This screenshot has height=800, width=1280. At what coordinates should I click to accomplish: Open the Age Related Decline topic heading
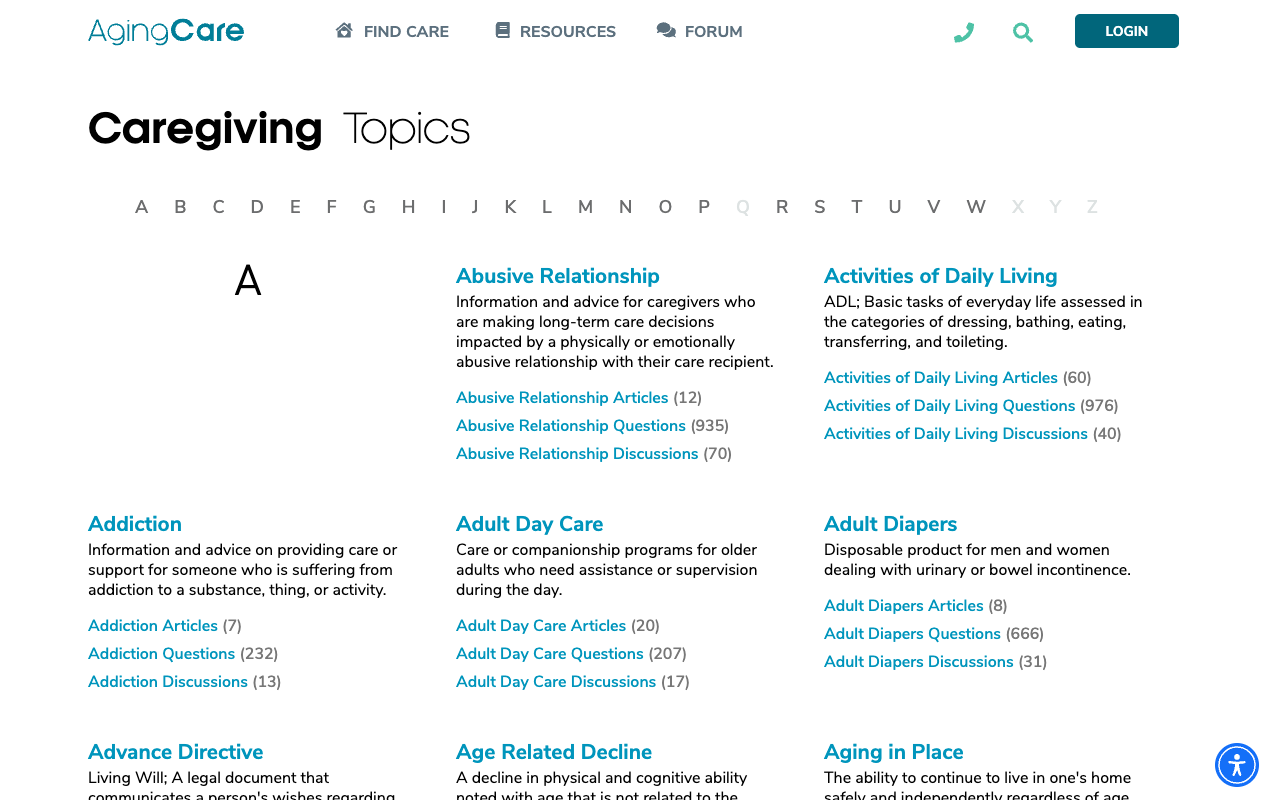tap(554, 752)
